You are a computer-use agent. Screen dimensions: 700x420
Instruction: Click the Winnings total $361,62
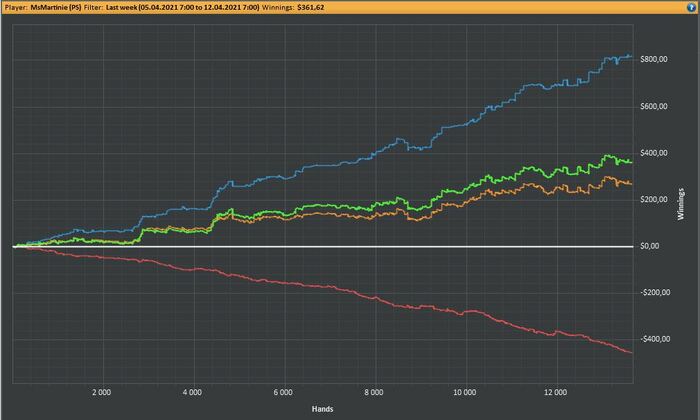tap(311, 8)
